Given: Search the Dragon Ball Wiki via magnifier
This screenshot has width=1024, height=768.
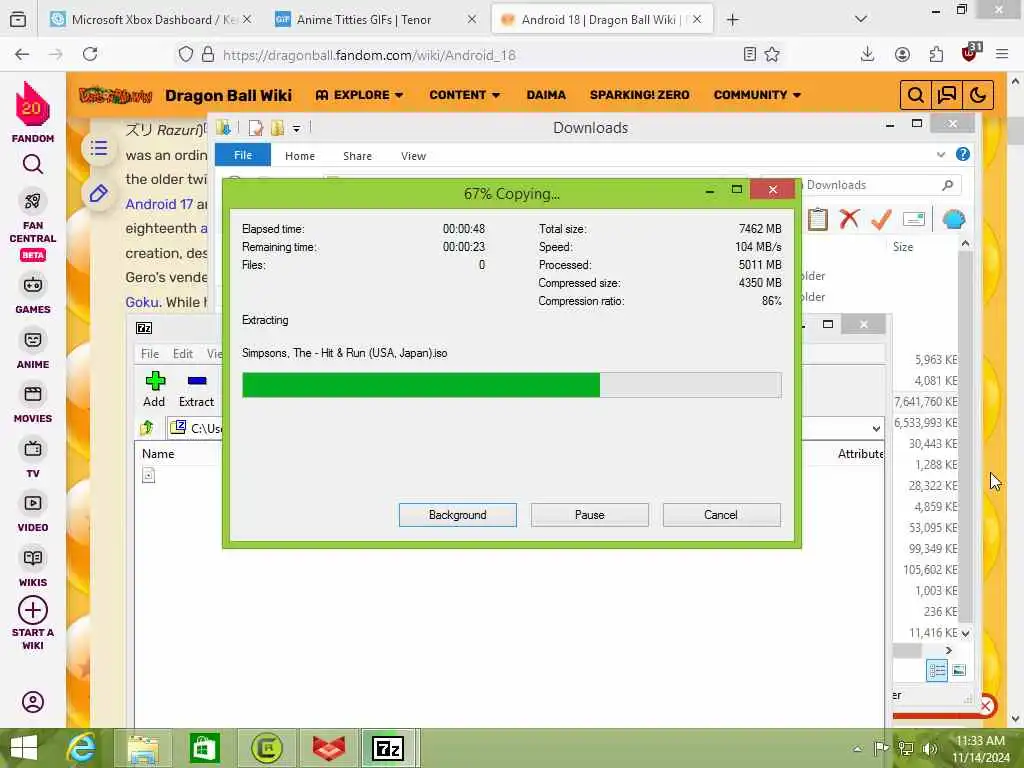Looking at the screenshot, I should [x=916, y=95].
